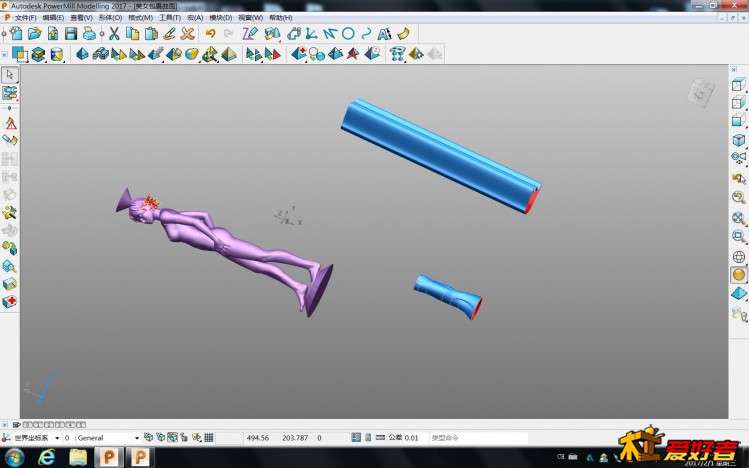Click the zoom magnifier icon in right toolbar

pos(738,236)
